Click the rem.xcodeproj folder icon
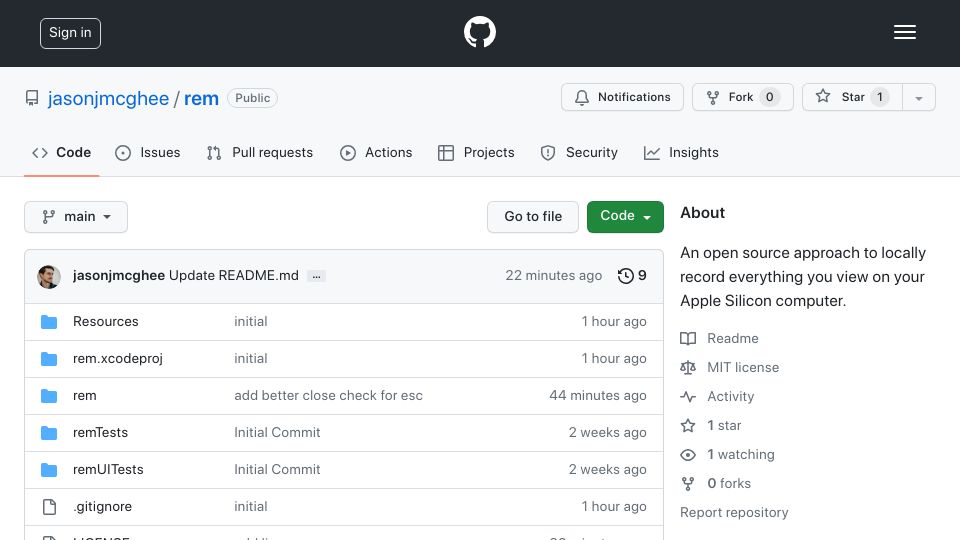Screen dimensions: 960x540 tap(49, 359)
